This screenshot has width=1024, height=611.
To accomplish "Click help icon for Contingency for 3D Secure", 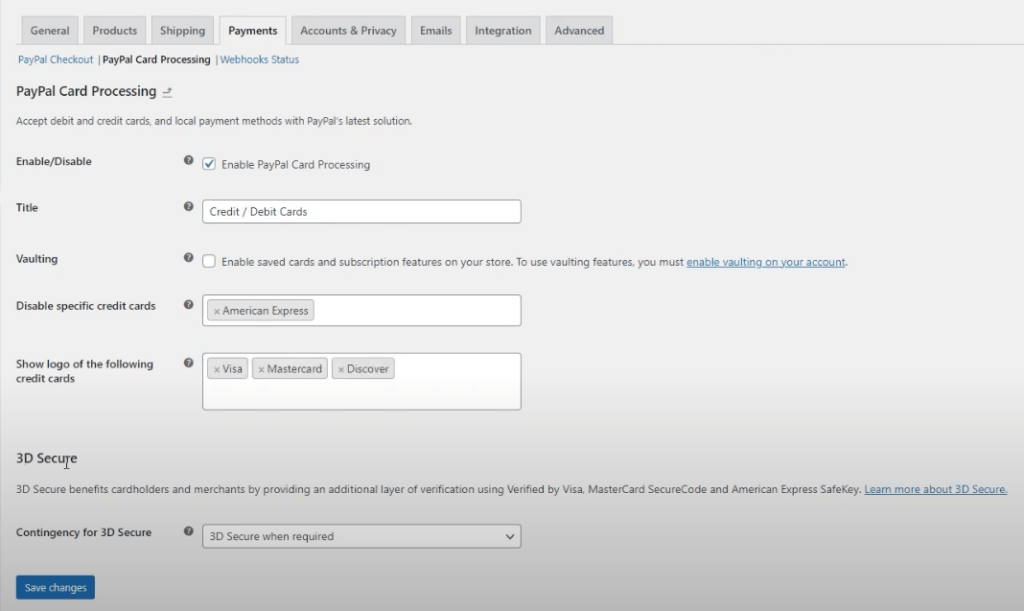I will coord(189,532).
